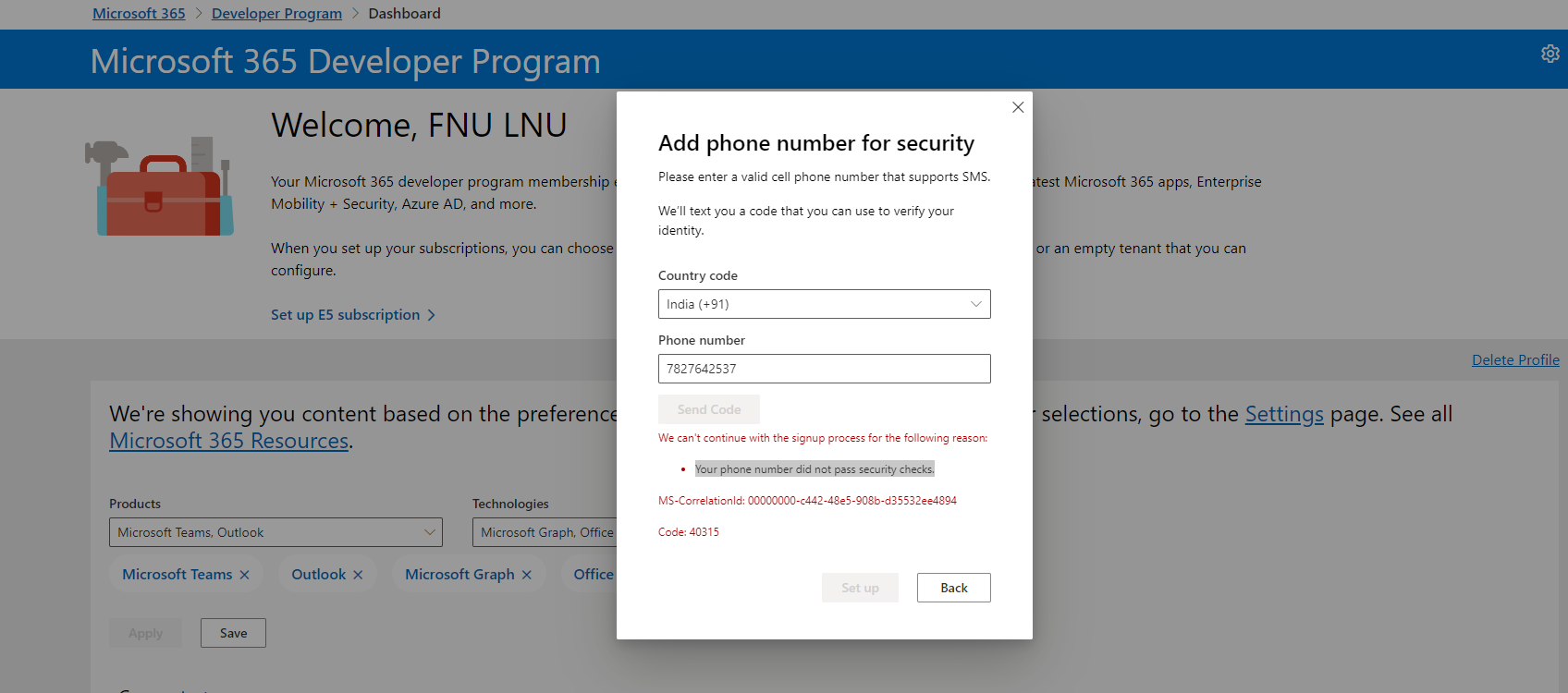The height and width of the screenshot is (693, 1568).
Task: Remove the Outlook filter chip
Action: [358, 574]
